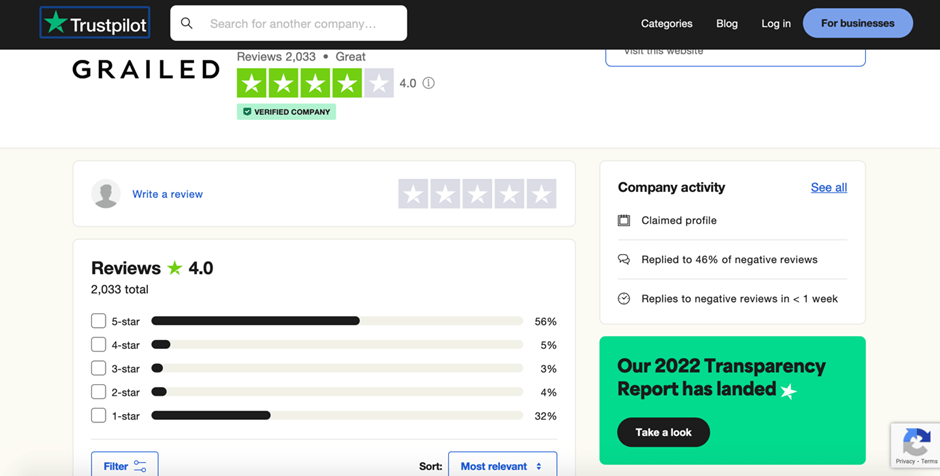Viewport: 940px width, 476px height.
Task: Click the For businesses button
Action: [858, 23]
